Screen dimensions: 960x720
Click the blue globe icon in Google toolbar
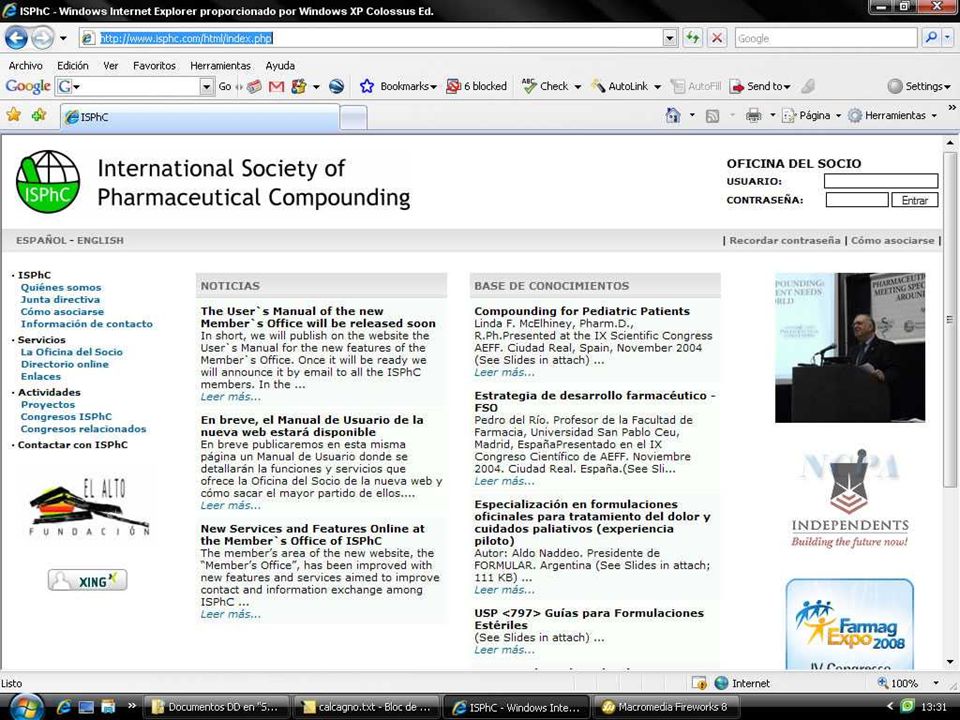pyautogui.click(x=336, y=86)
